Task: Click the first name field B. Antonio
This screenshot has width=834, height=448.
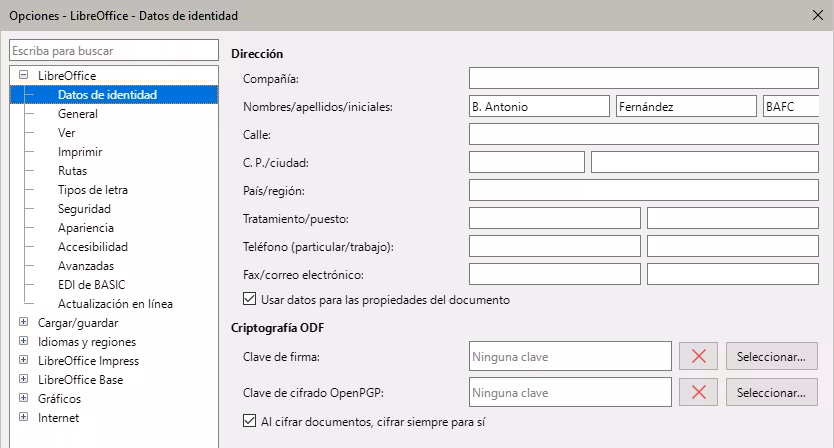Action: coord(539,106)
